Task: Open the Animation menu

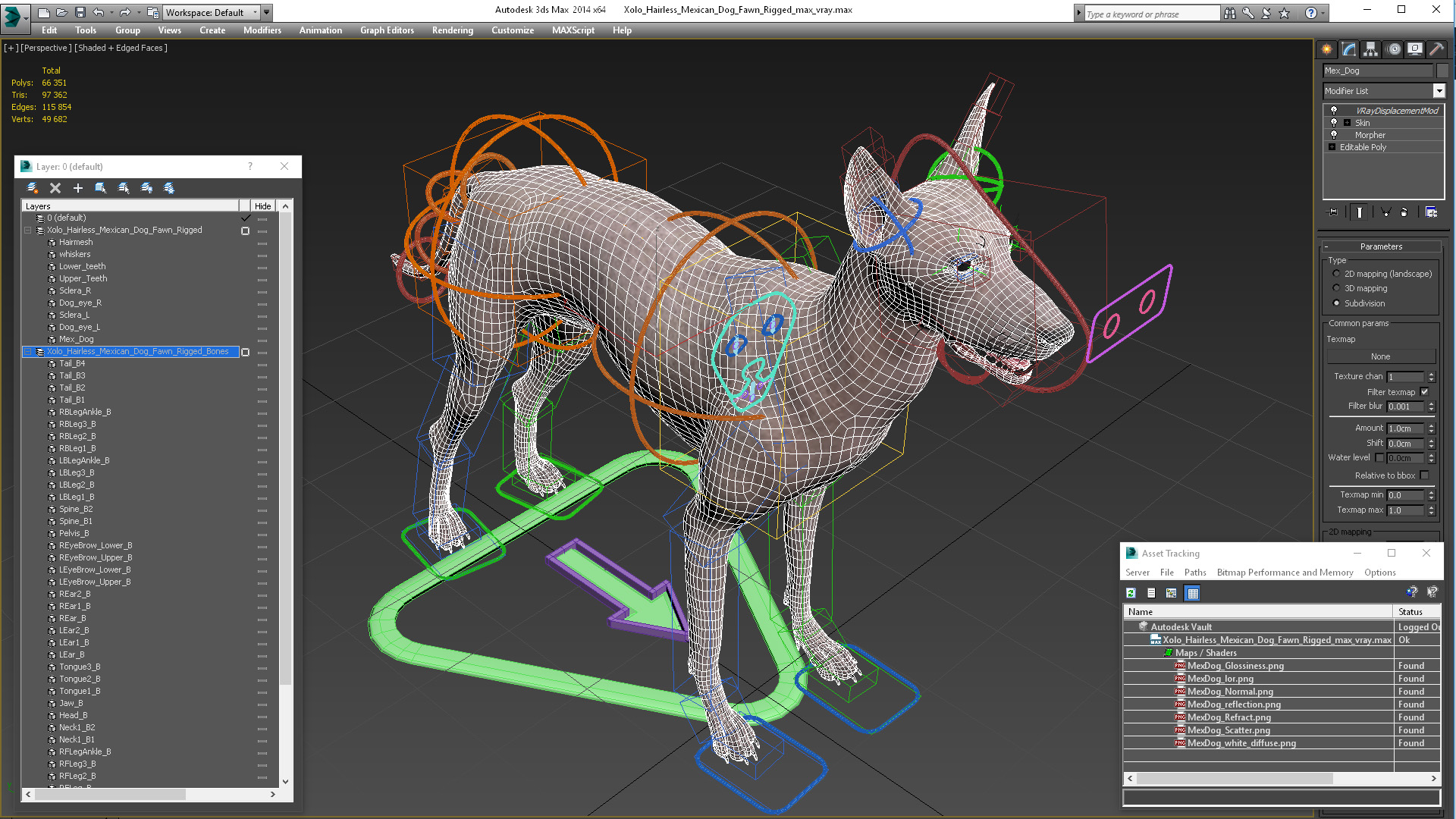Action: [320, 30]
